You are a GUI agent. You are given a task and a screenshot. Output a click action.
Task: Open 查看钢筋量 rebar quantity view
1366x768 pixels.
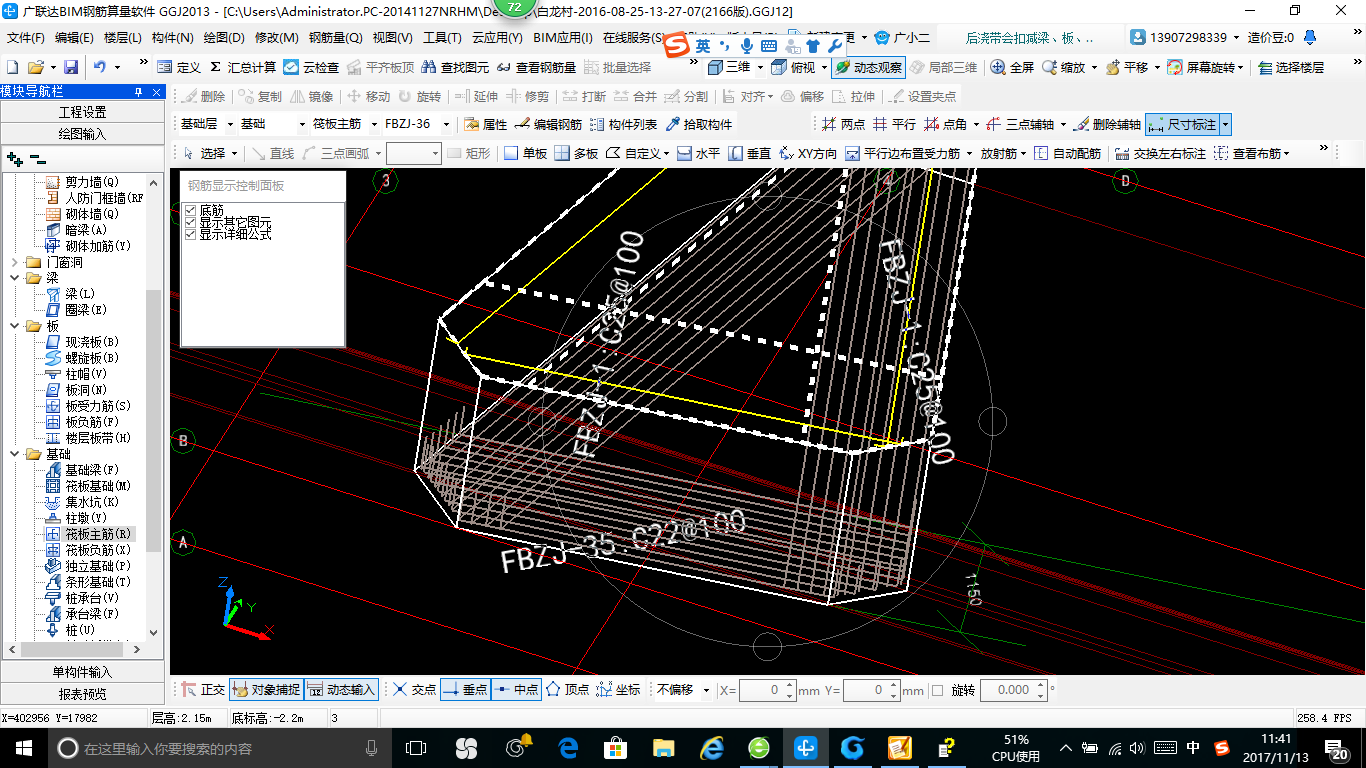point(536,67)
